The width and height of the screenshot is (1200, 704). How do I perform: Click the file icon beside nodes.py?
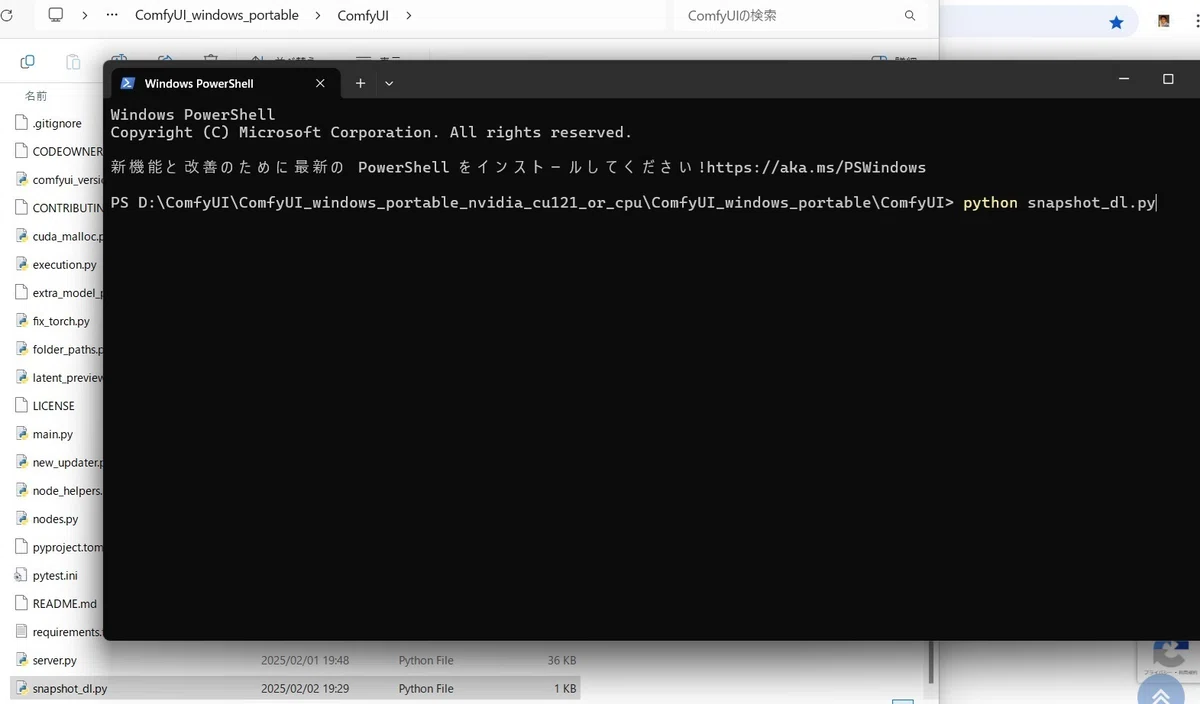(x=22, y=519)
